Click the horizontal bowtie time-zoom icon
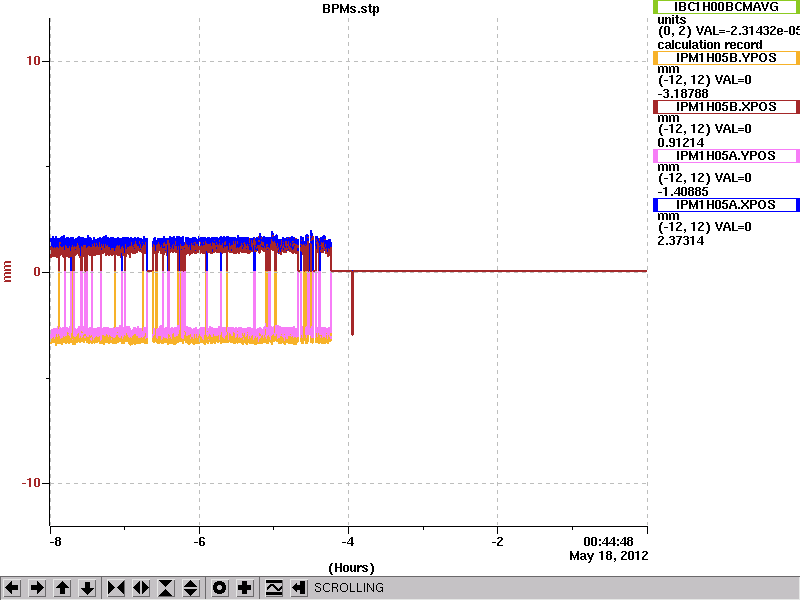The image size is (800, 600). click(116, 588)
